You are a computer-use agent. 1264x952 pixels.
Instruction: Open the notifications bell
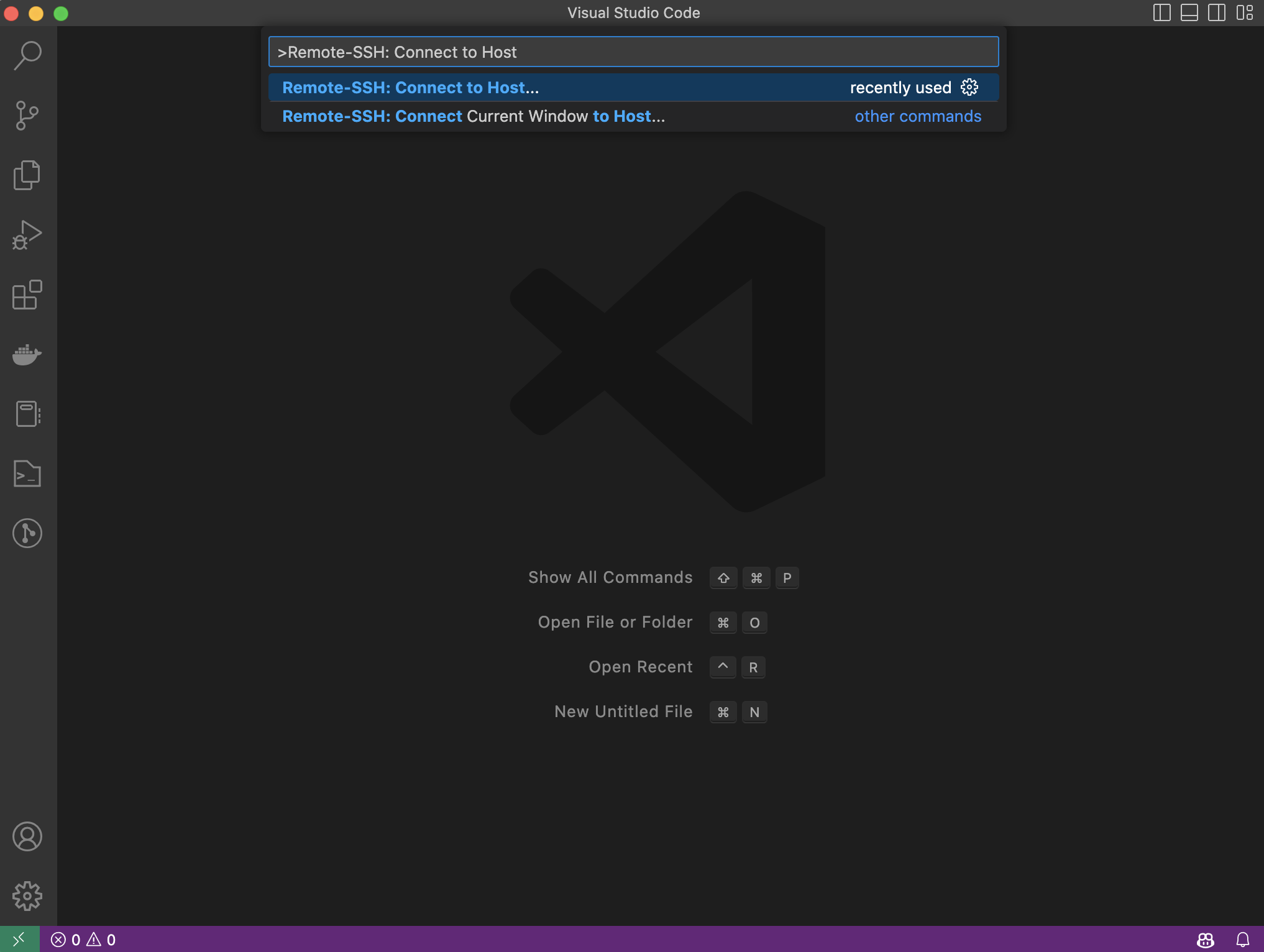pyautogui.click(x=1242, y=940)
